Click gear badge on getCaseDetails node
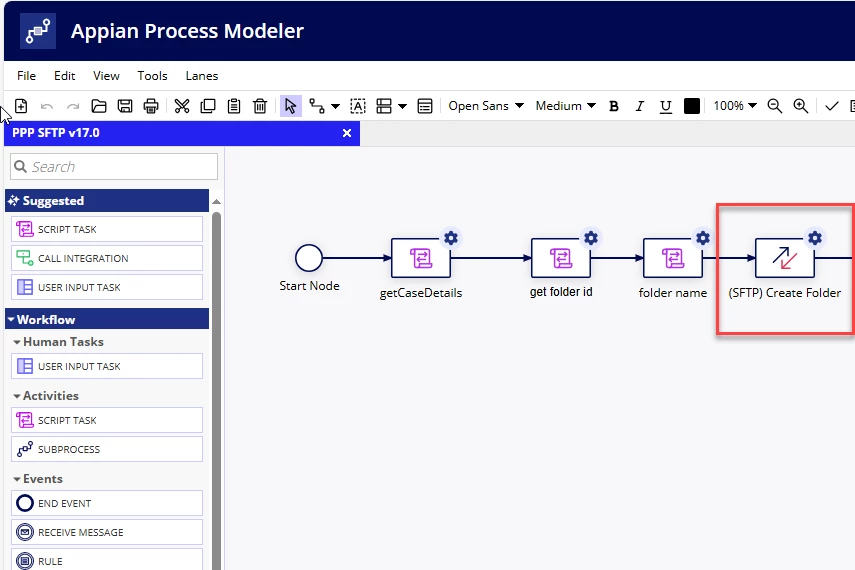The image size is (855, 570). coord(451,238)
